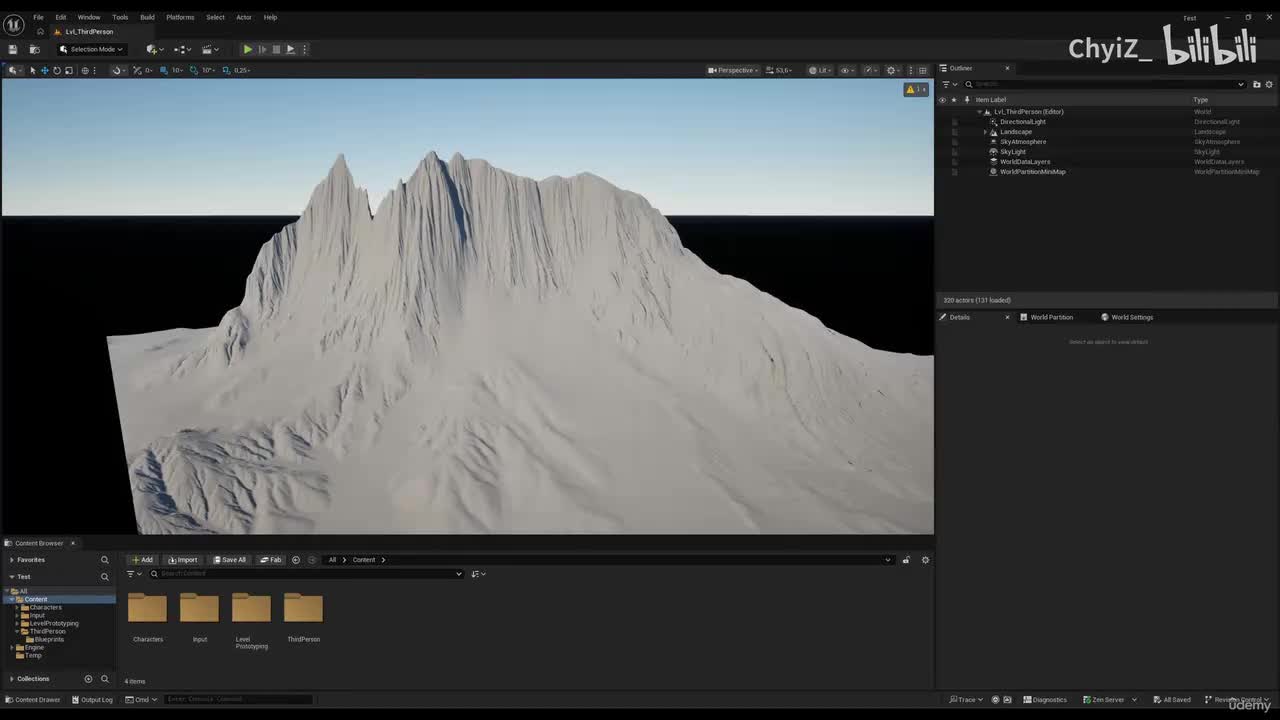Open the Selection Mode dropdown

[x=92, y=49]
